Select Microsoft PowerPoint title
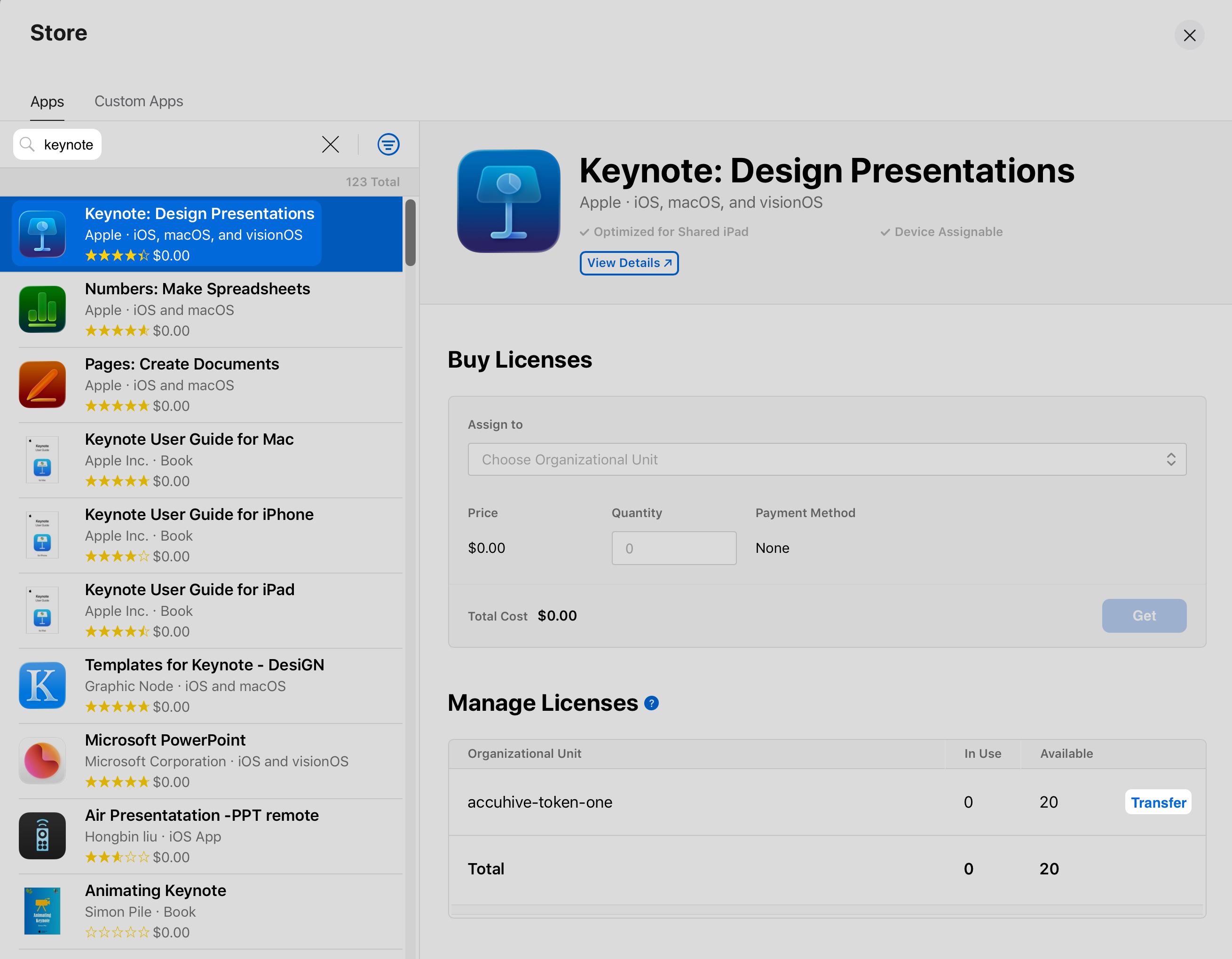Viewport: 1232px width, 959px height. [x=165, y=740]
